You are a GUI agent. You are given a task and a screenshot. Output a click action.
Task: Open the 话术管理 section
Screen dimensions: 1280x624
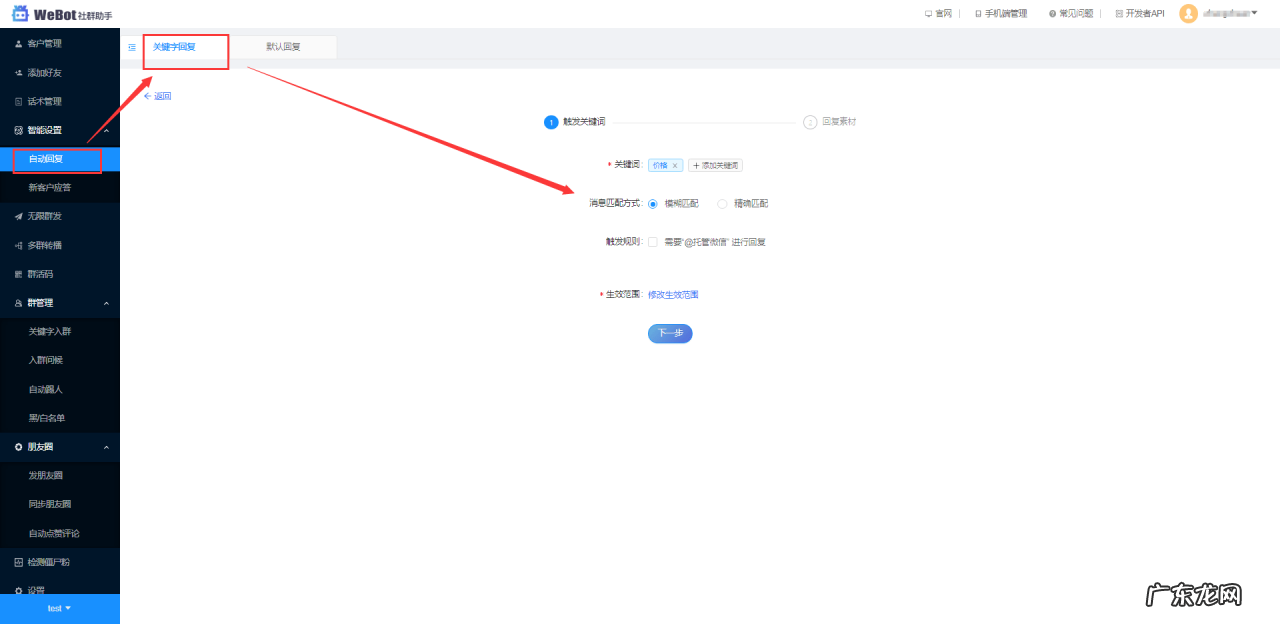[45, 100]
